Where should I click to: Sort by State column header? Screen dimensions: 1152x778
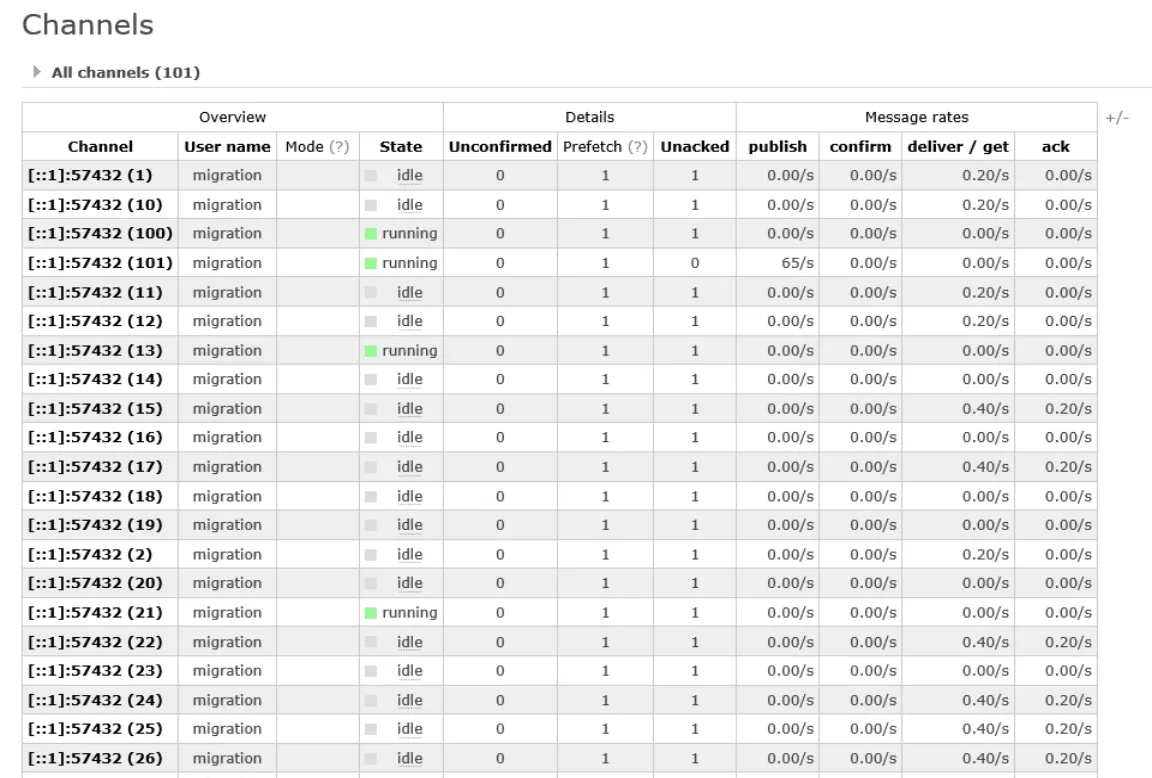click(x=400, y=146)
